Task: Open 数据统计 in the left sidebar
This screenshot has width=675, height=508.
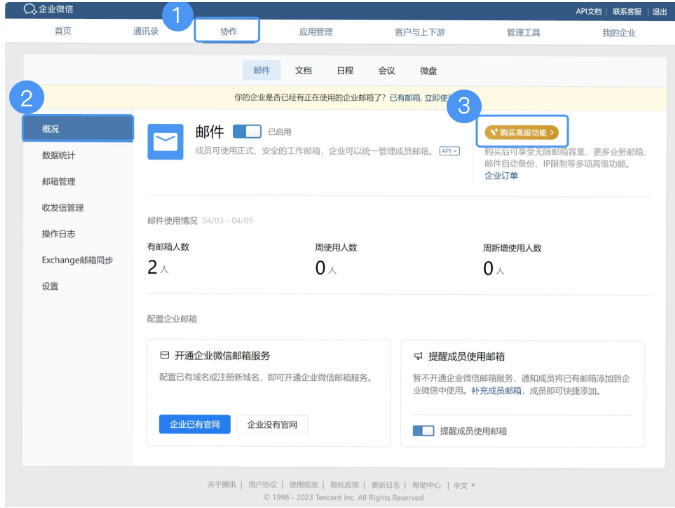Action: pos(58,156)
